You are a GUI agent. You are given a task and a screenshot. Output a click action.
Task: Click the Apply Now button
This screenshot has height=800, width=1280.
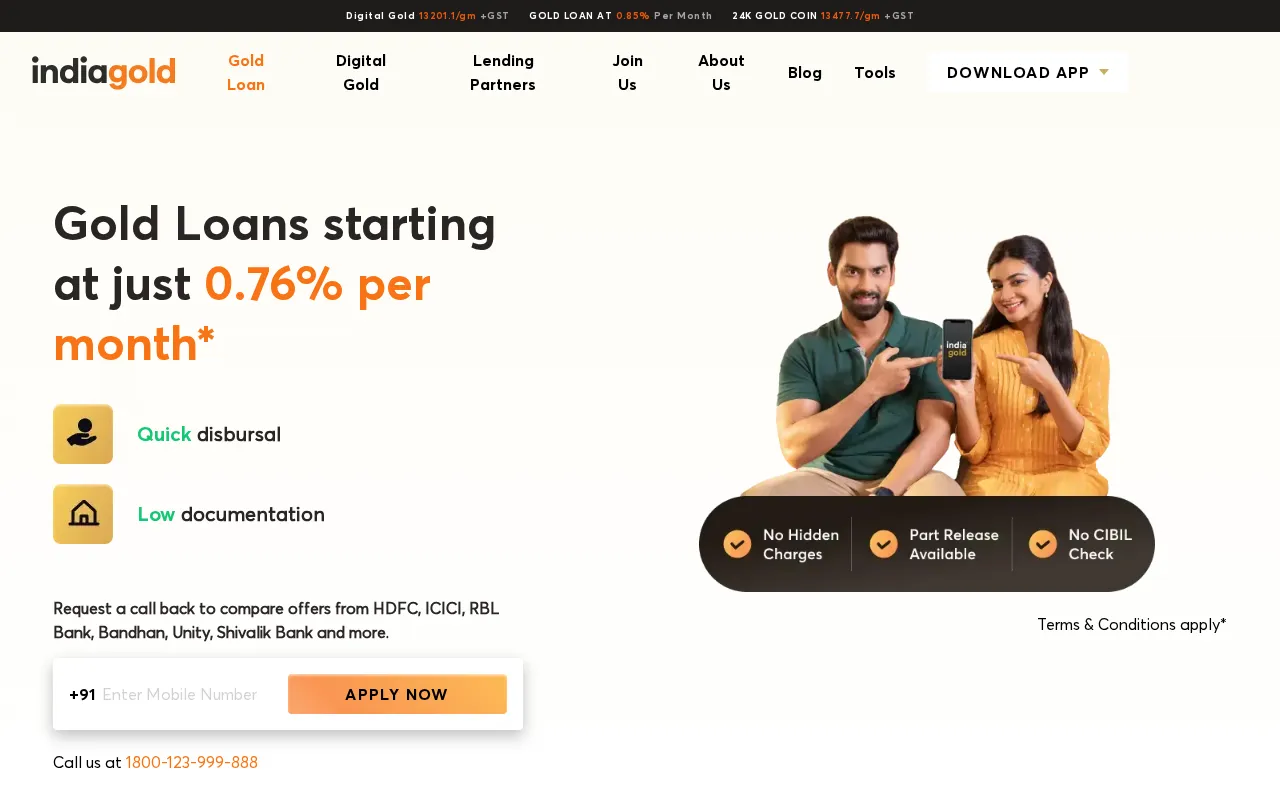(x=397, y=694)
